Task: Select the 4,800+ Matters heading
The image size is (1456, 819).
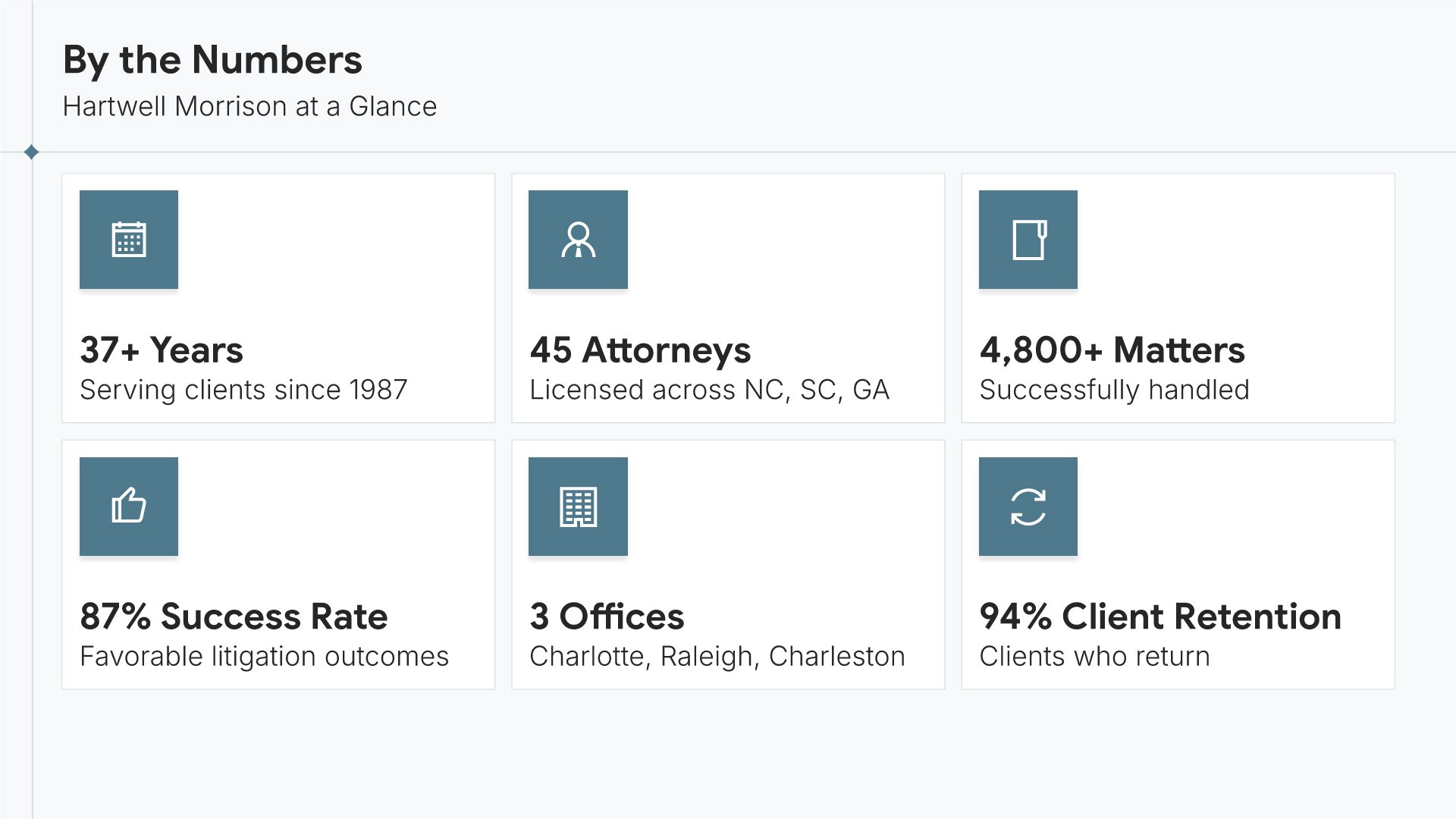Action: click(1112, 350)
